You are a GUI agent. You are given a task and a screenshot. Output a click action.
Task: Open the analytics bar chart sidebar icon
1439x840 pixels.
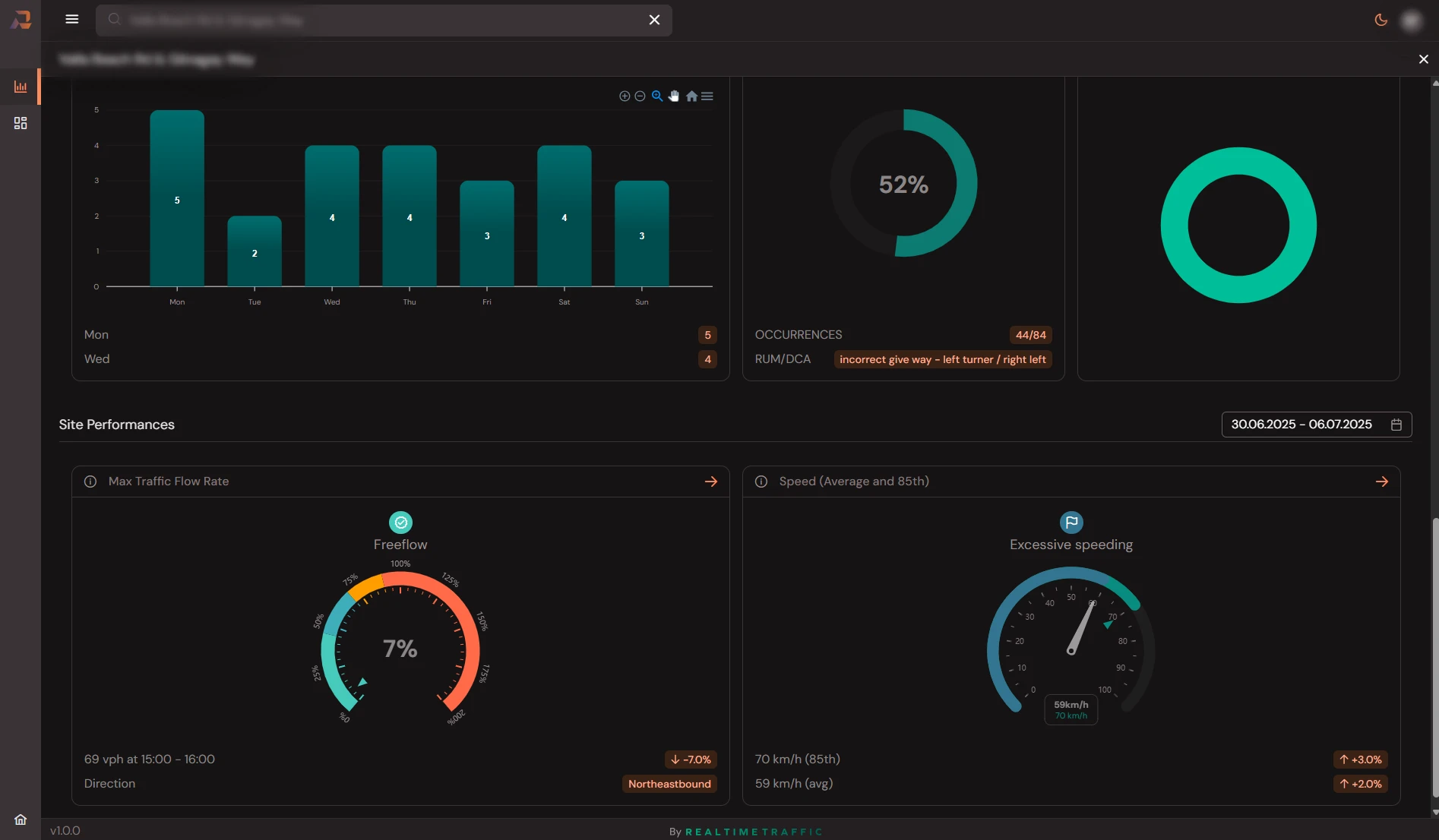pos(21,87)
